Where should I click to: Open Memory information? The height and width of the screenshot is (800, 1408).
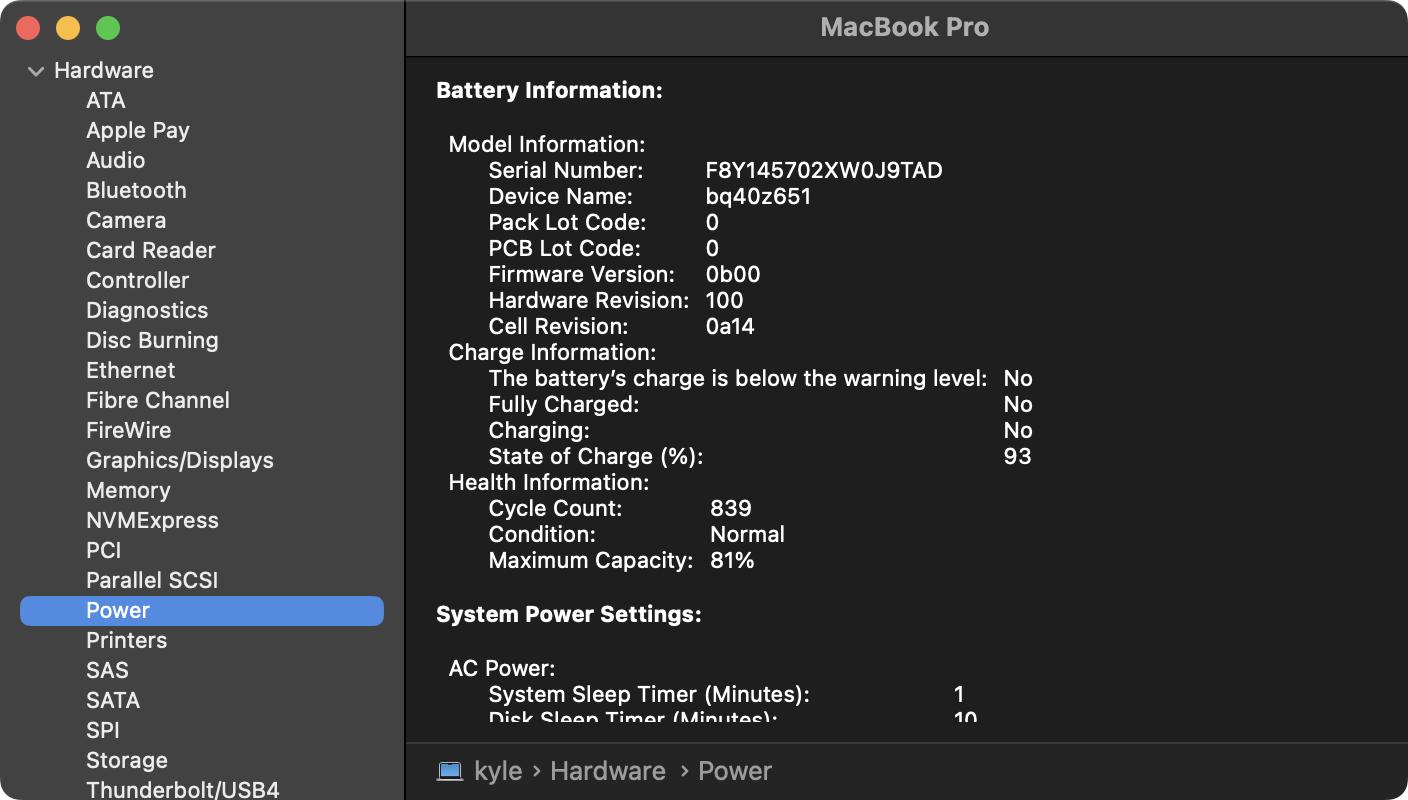(x=128, y=490)
